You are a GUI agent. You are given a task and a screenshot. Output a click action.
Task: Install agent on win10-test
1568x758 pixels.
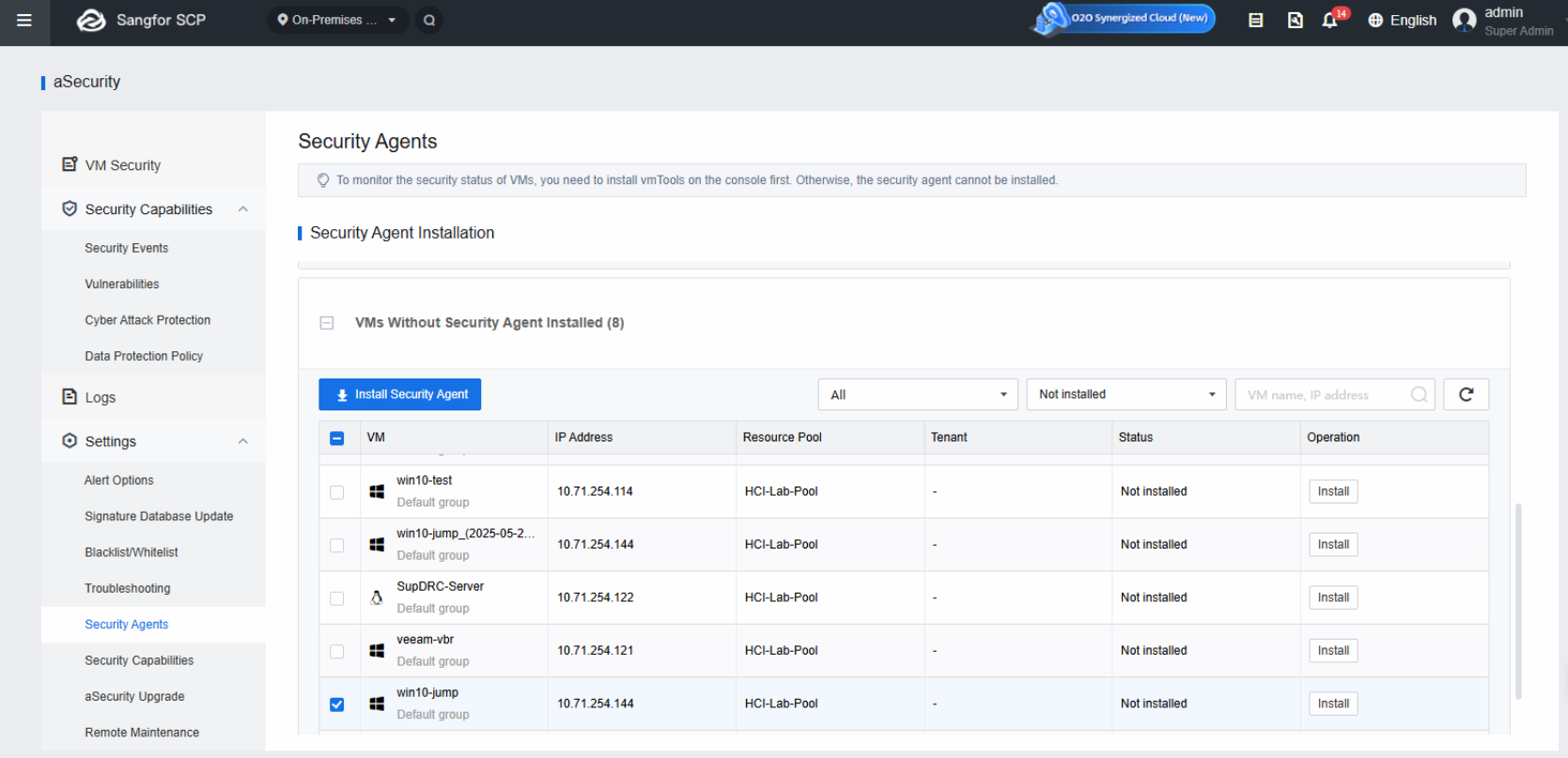click(1333, 491)
